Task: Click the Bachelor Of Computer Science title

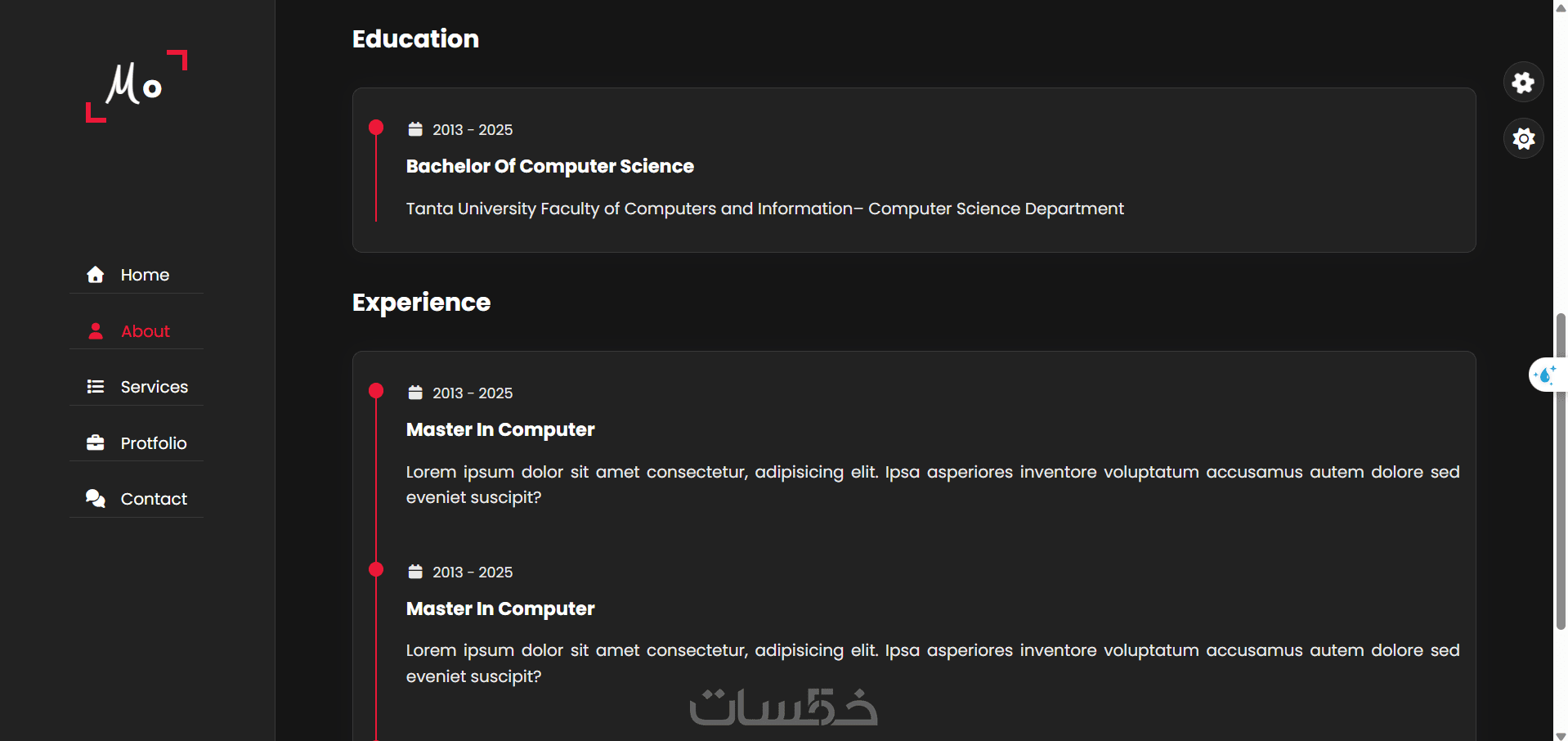Action: pos(549,166)
